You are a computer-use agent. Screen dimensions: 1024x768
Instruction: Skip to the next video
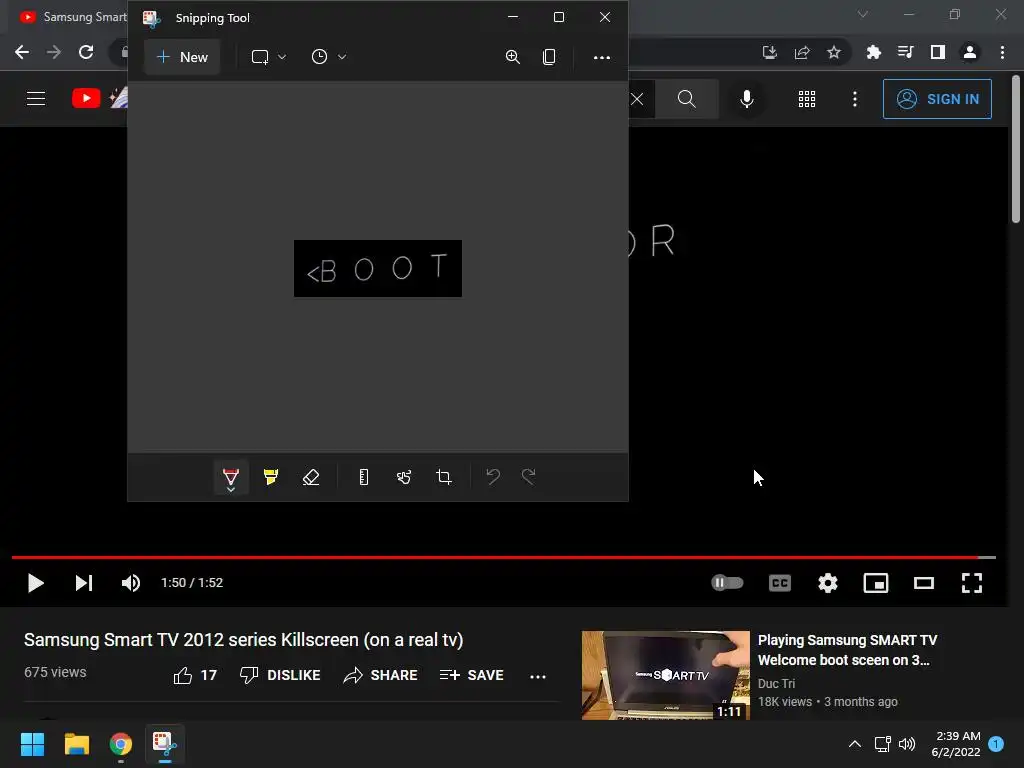pyautogui.click(x=84, y=583)
